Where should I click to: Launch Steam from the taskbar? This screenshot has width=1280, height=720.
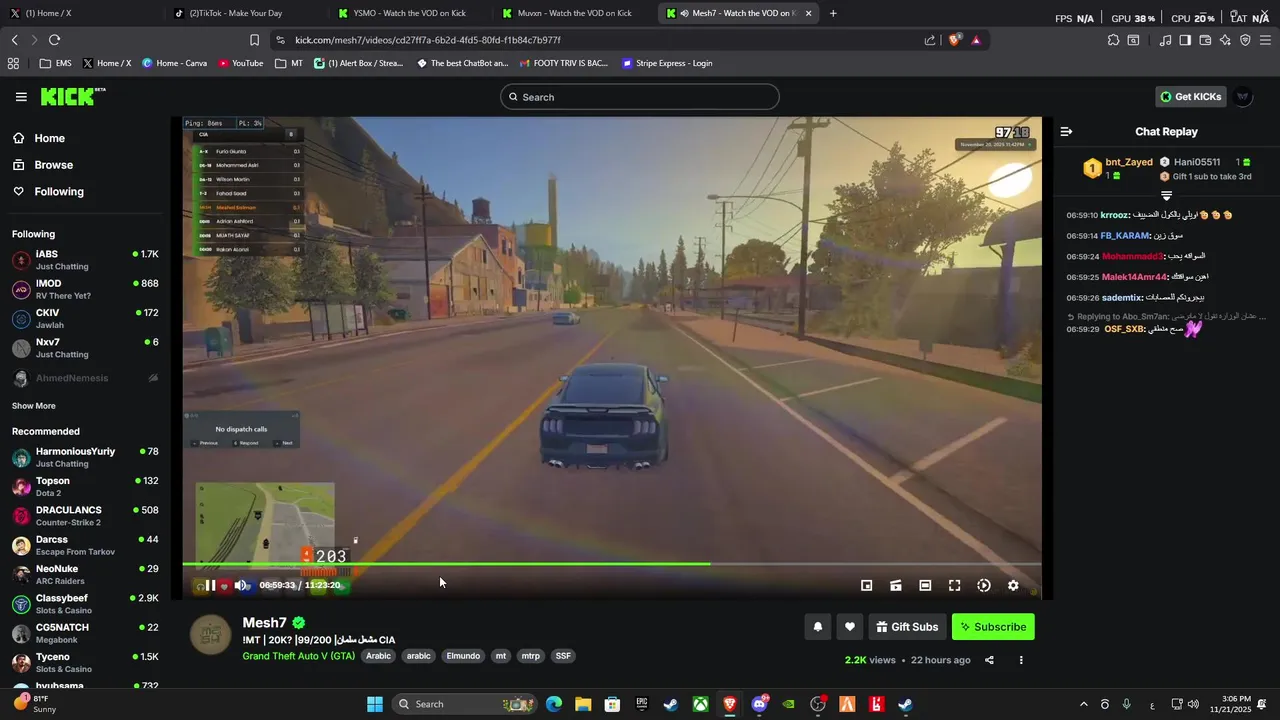coord(671,704)
